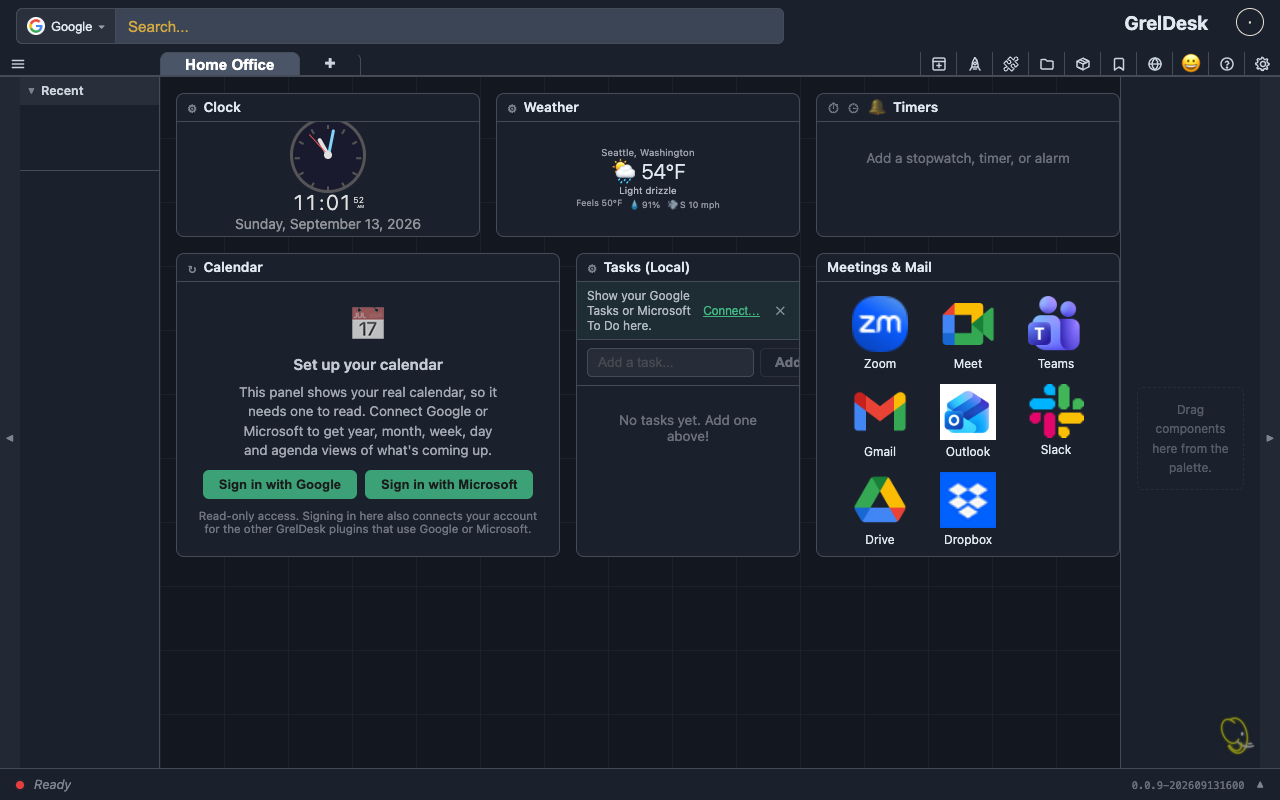Click the S 10 mph wind reading

(x=693, y=205)
